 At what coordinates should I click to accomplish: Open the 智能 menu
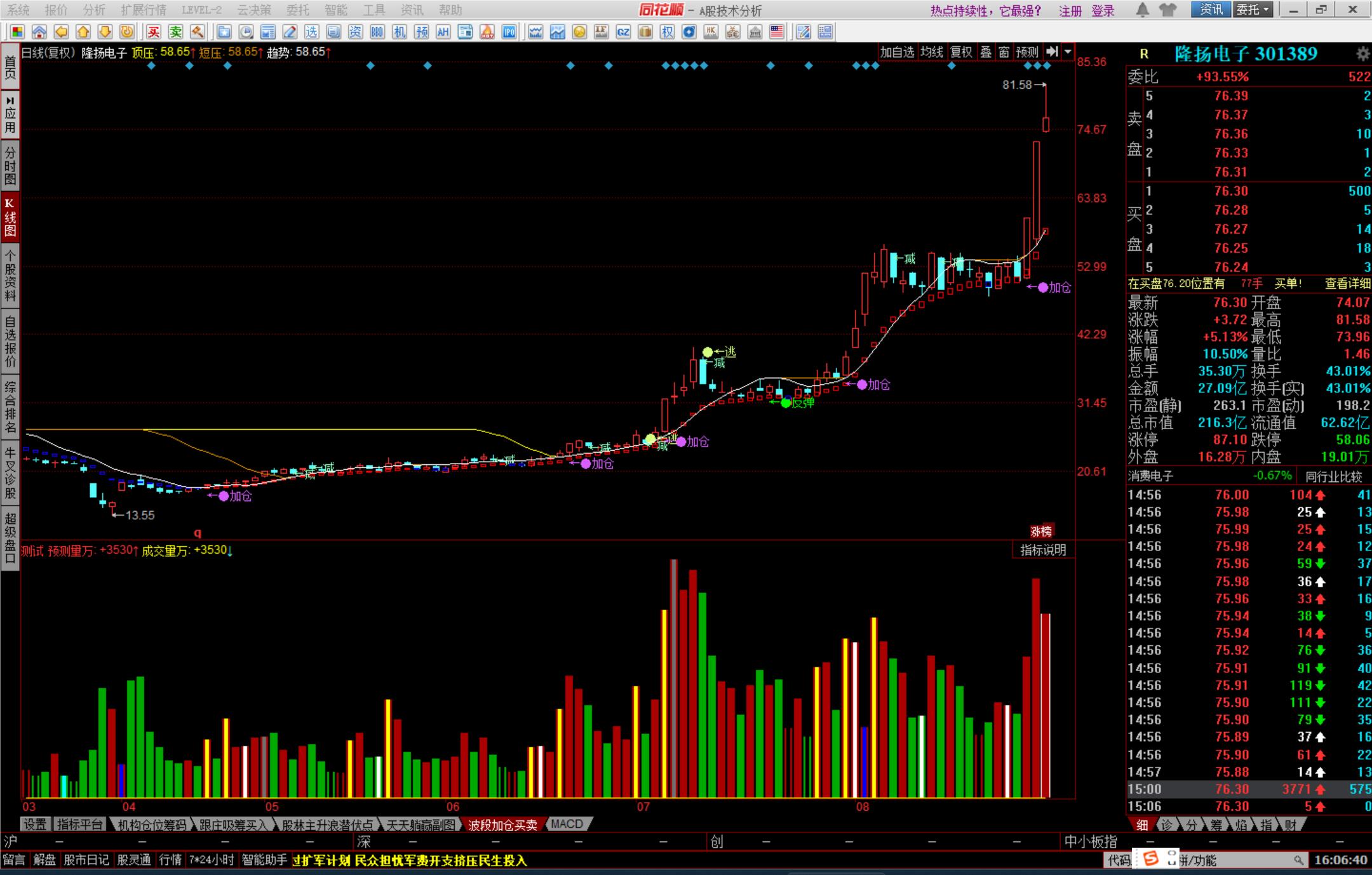tap(335, 10)
